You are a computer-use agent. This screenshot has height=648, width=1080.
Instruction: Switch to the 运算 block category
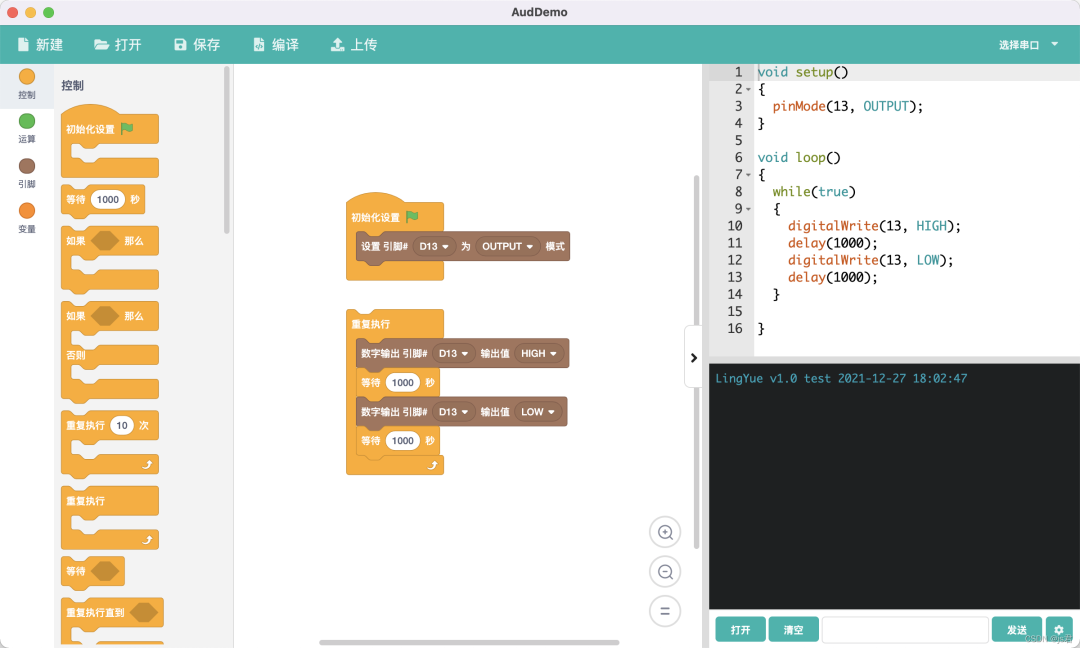(x=26, y=120)
